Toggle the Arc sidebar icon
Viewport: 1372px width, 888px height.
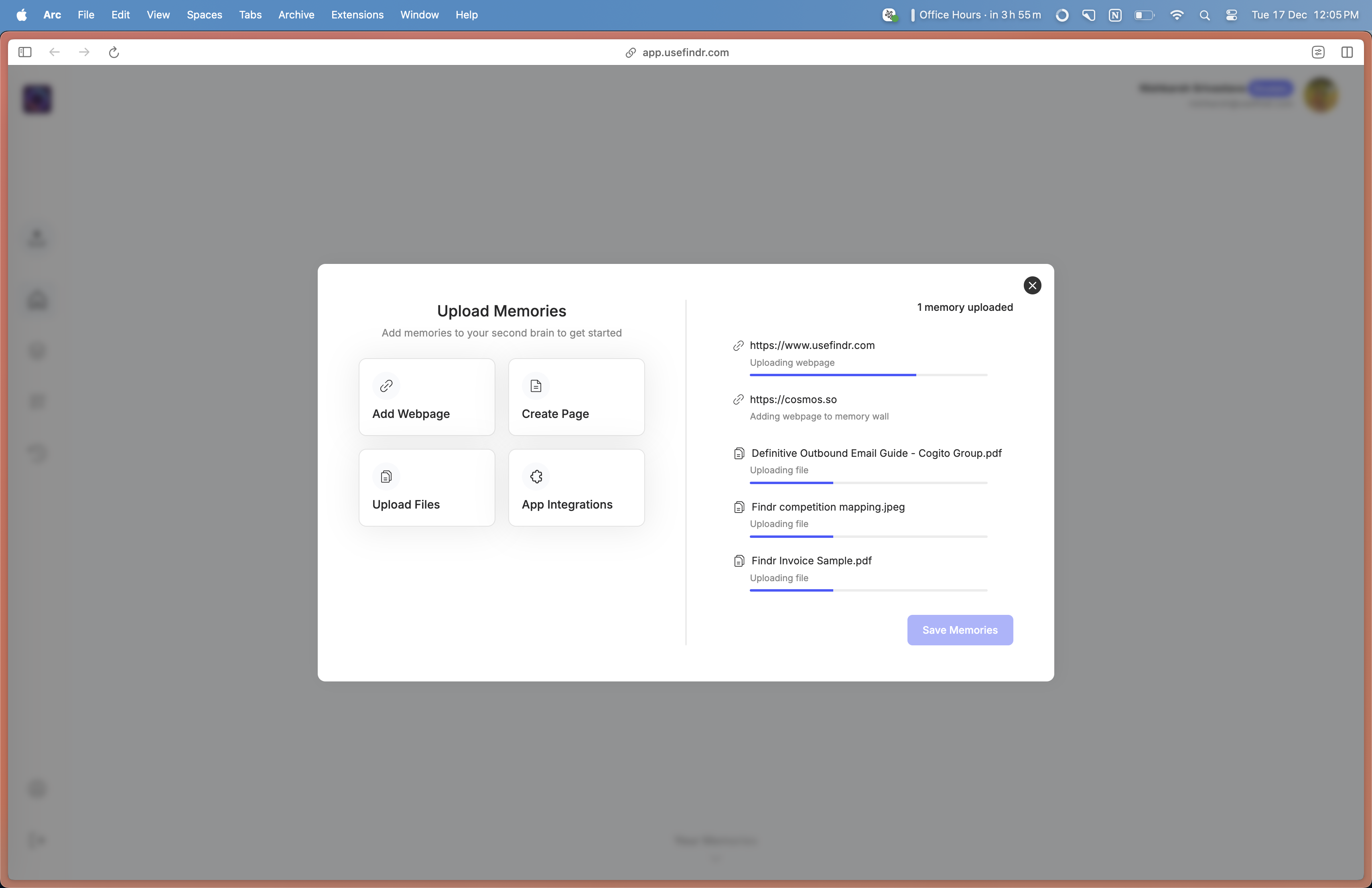coord(25,53)
